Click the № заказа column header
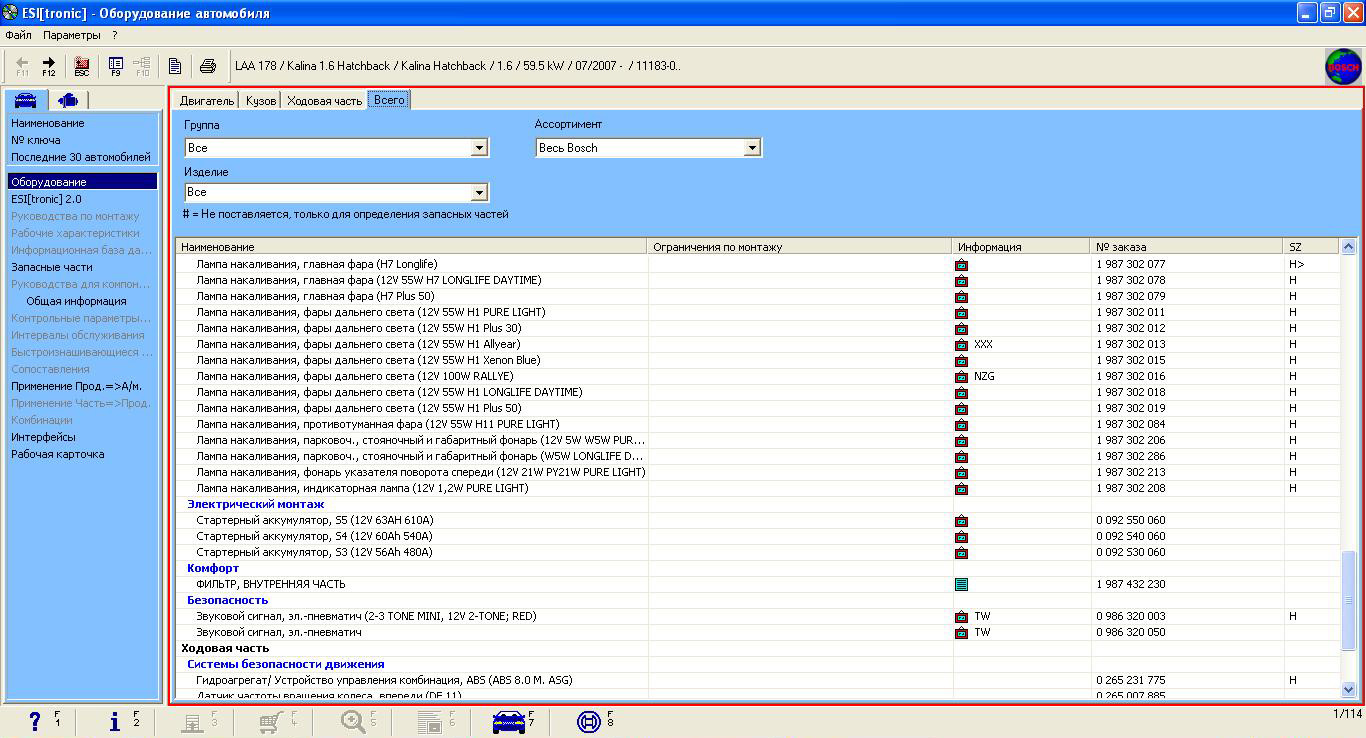Image resolution: width=1366 pixels, height=738 pixels. pos(1188,246)
